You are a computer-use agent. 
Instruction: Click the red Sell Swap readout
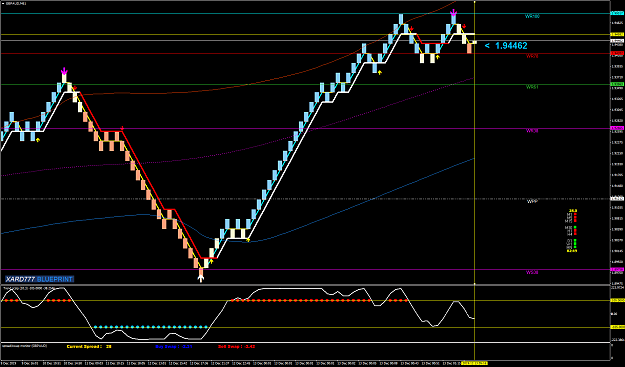coord(236,347)
